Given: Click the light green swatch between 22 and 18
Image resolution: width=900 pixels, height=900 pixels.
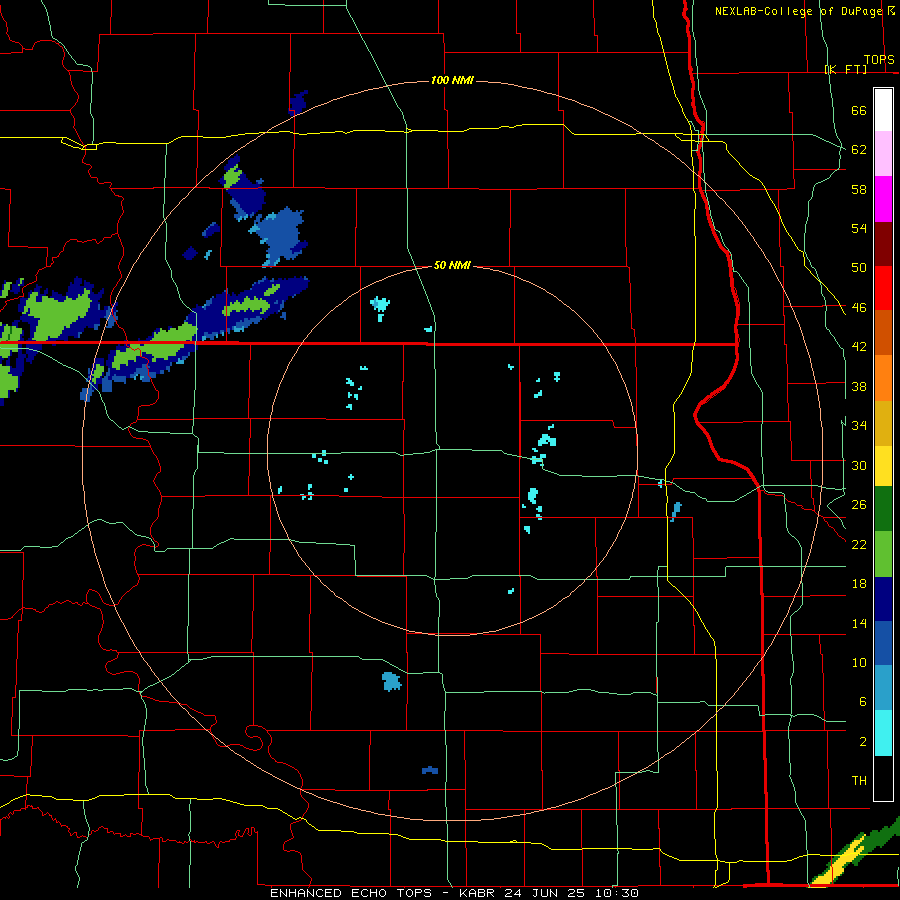Looking at the screenshot, I should point(883,554).
